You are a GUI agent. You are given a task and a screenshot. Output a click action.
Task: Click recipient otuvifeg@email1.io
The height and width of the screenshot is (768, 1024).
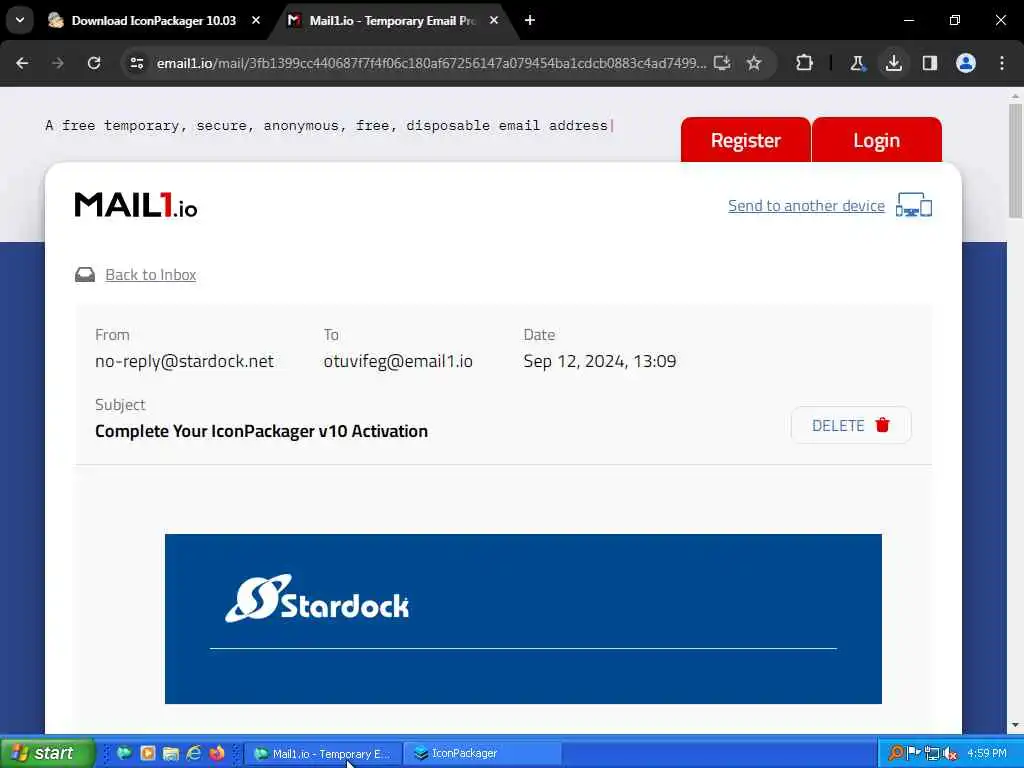coord(398,361)
